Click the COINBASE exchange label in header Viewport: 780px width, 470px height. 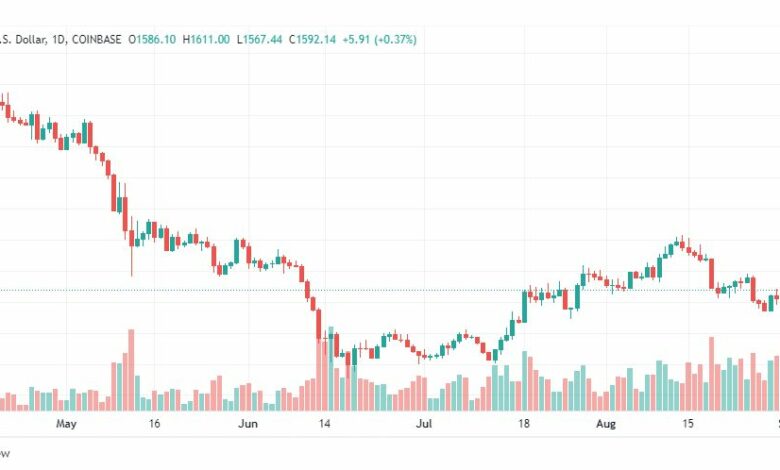97,39
